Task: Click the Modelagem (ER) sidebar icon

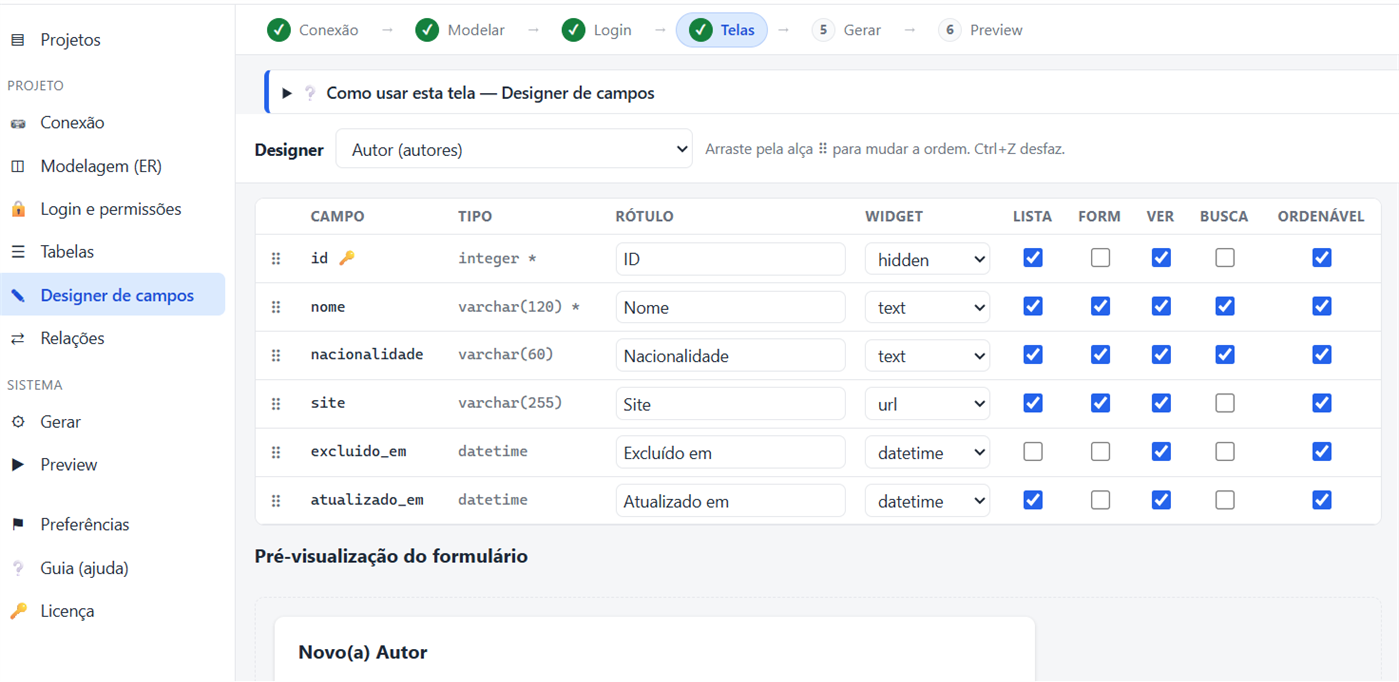Action: coord(17,166)
